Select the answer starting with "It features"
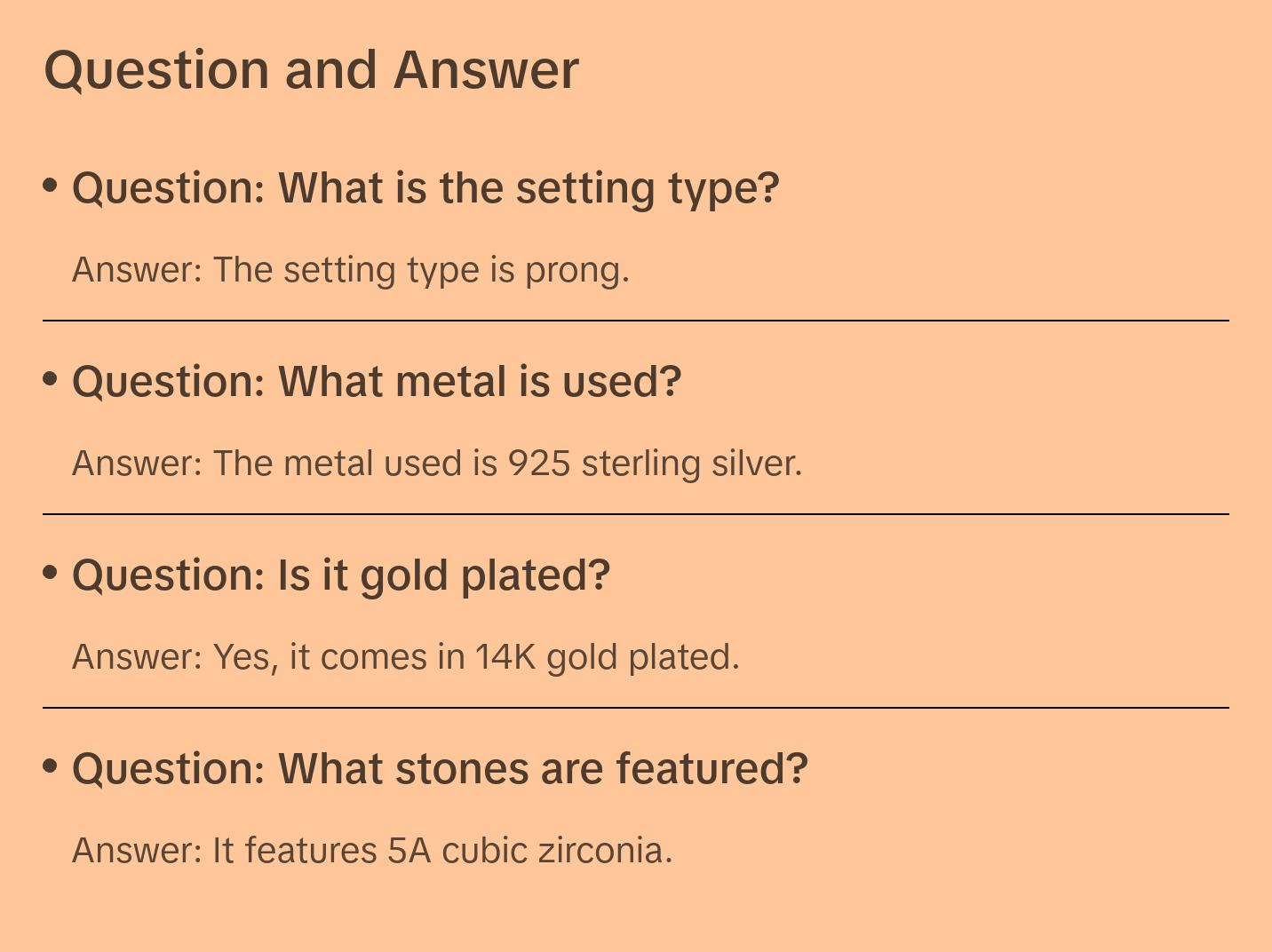The width and height of the screenshot is (1272, 952). point(372,851)
